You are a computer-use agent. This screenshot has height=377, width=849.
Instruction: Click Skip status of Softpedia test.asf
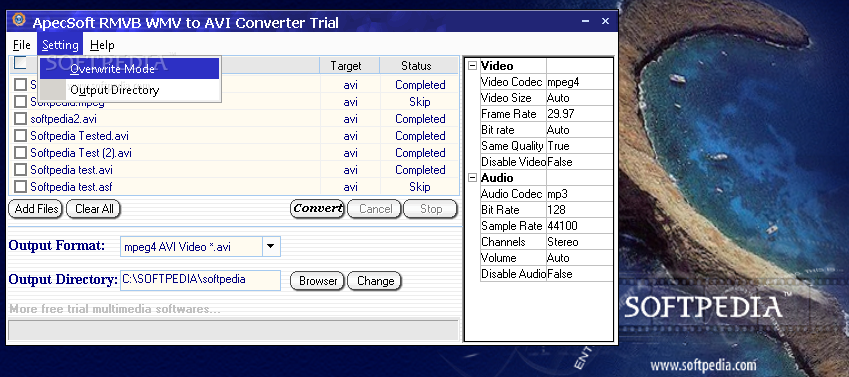point(420,187)
